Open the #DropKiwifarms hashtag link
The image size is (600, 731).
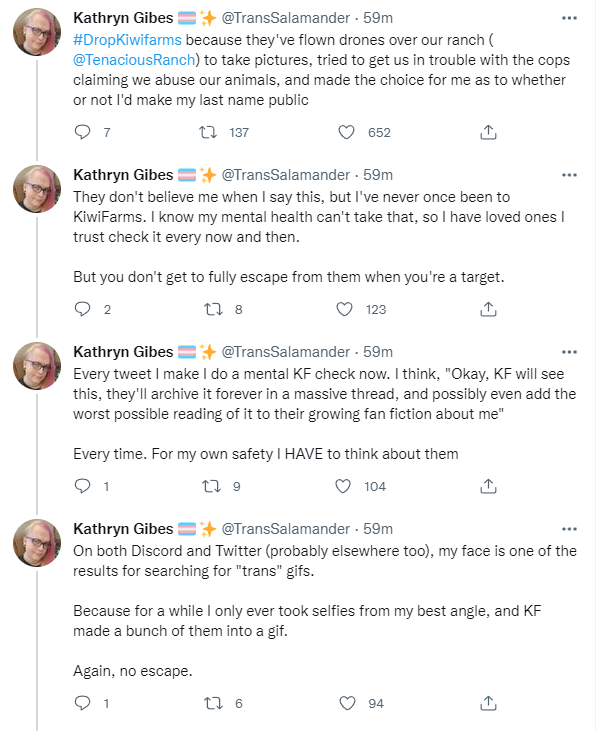point(127,40)
